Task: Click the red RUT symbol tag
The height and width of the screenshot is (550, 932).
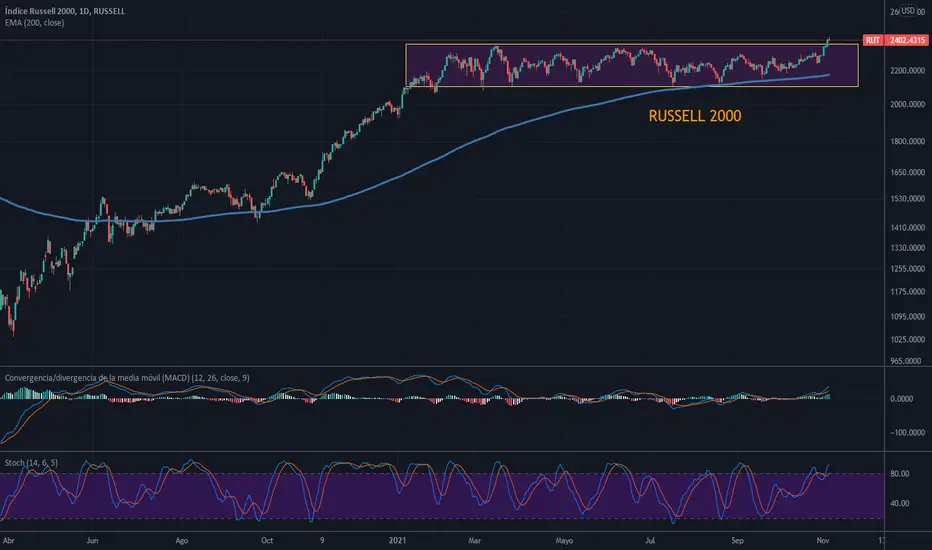Action: (x=873, y=40)
